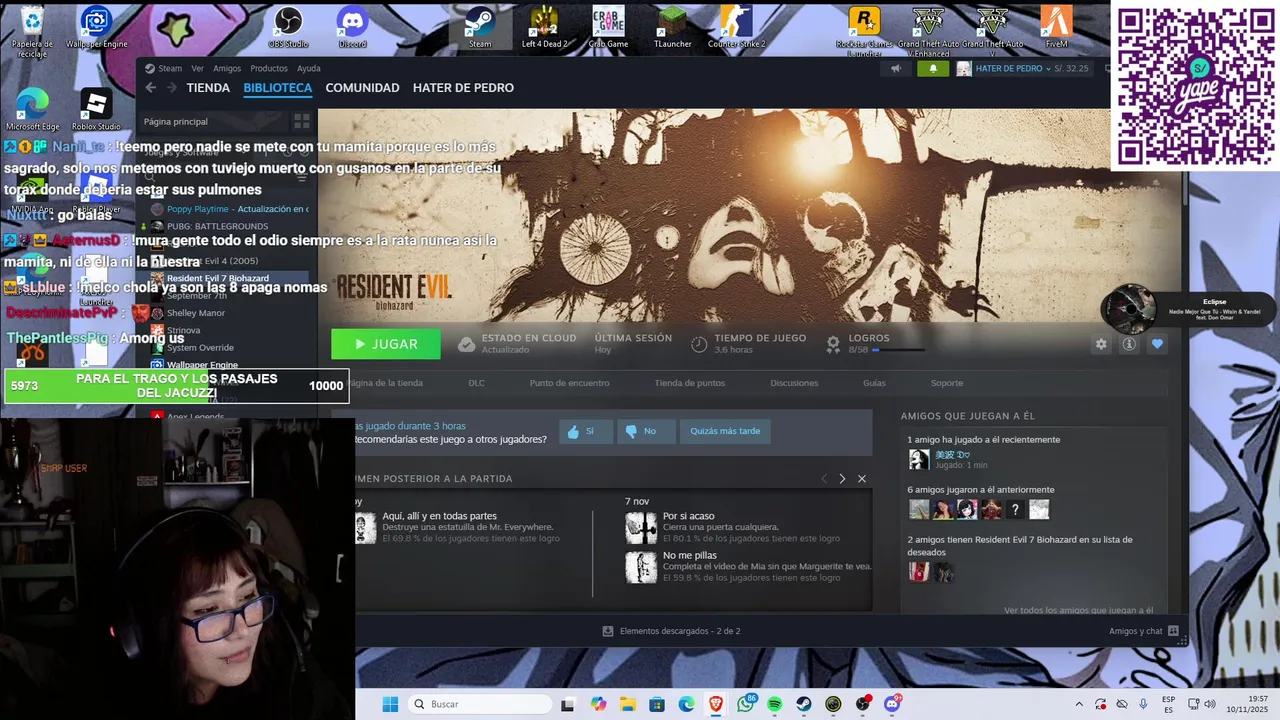Open the Discusiones tab
The height and width of the screenshot is (720, 1280).
tap(794, 383)
